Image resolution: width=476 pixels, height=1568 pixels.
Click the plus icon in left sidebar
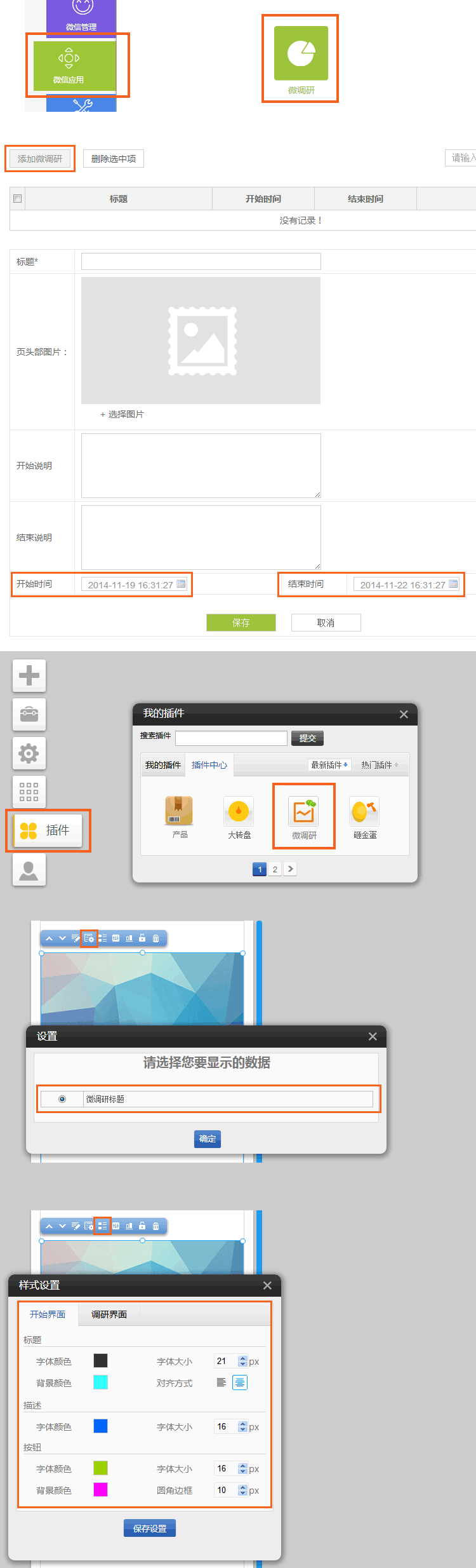click(x=29, y=675)
